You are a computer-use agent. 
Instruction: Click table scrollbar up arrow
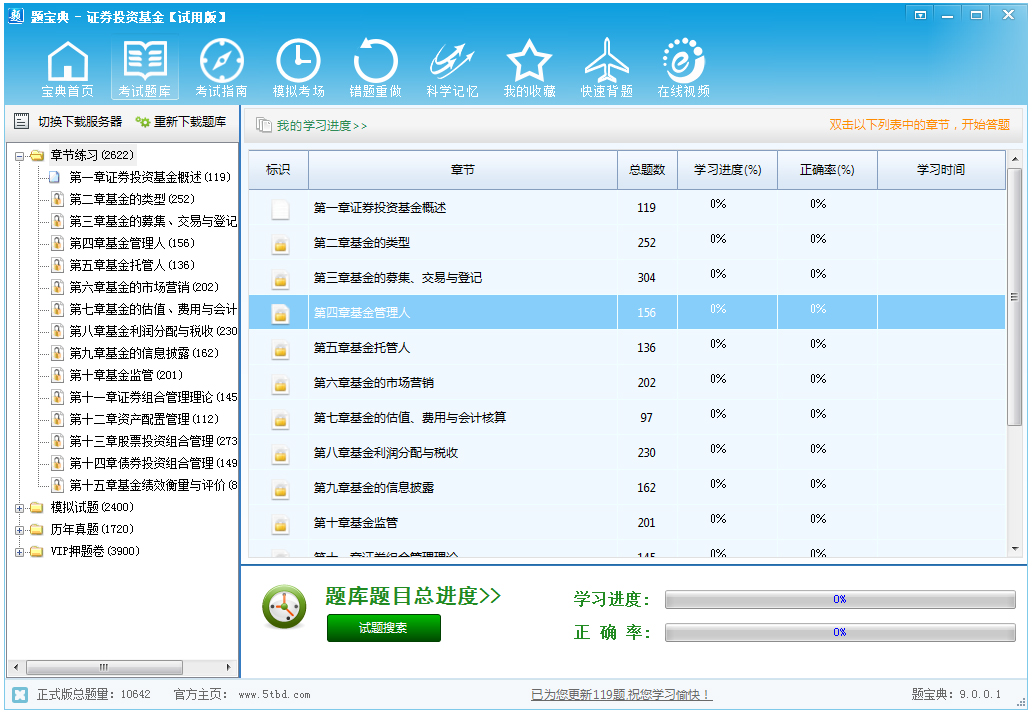(x=1015, y=159)
